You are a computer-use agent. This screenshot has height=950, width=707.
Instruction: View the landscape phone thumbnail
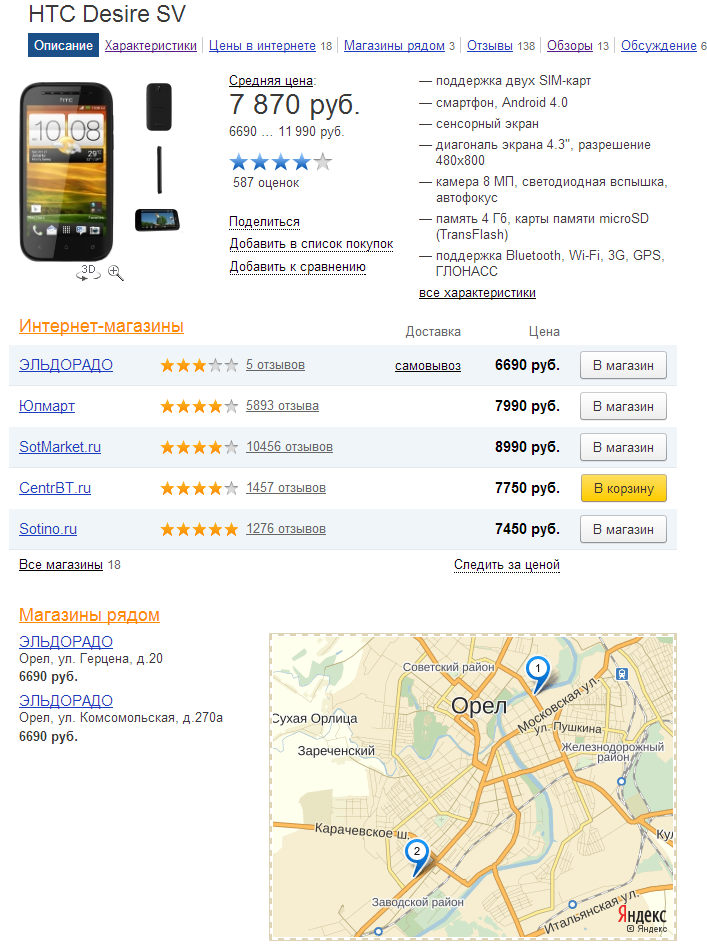pos(158,220)
